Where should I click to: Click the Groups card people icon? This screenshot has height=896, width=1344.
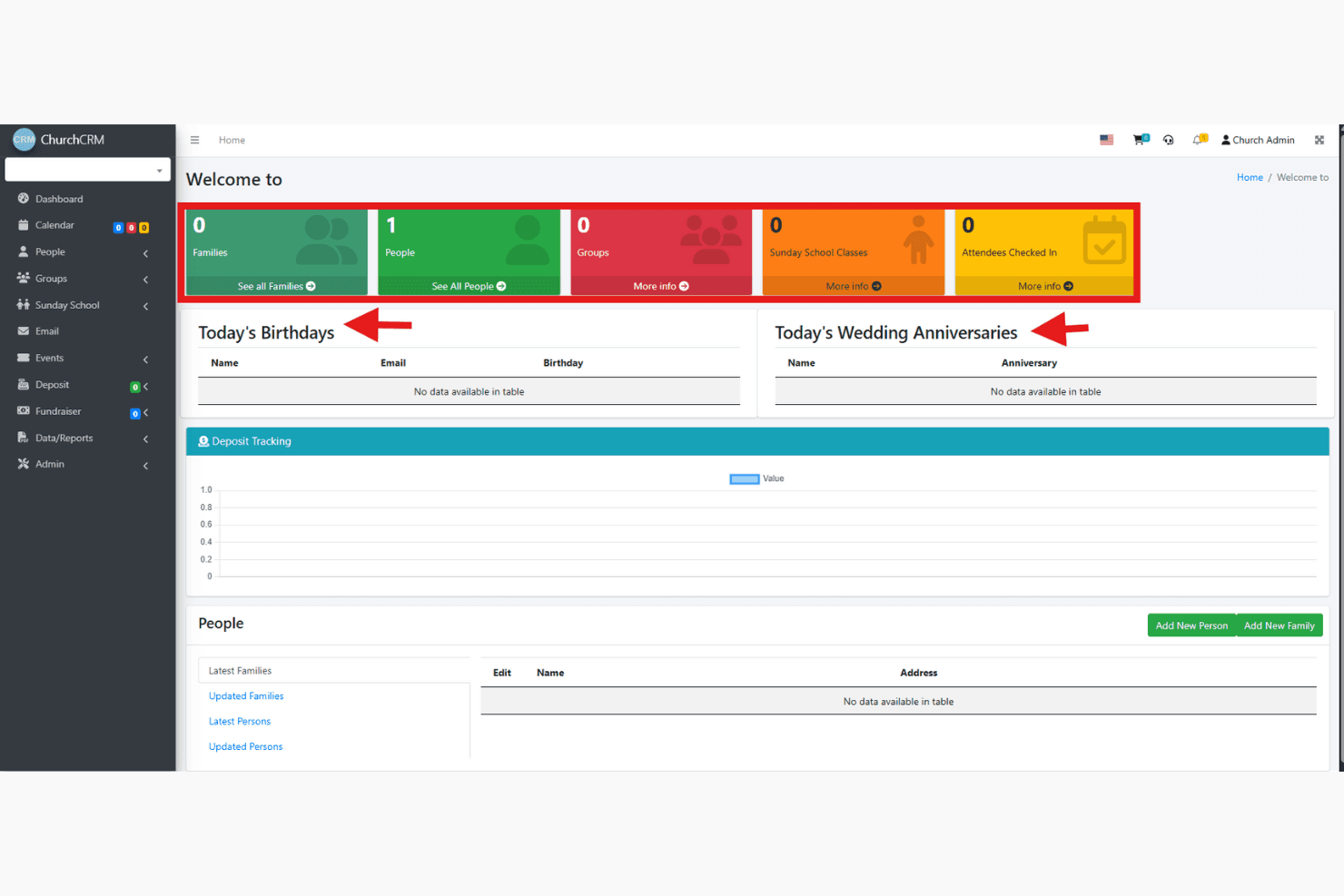(712, 240)
